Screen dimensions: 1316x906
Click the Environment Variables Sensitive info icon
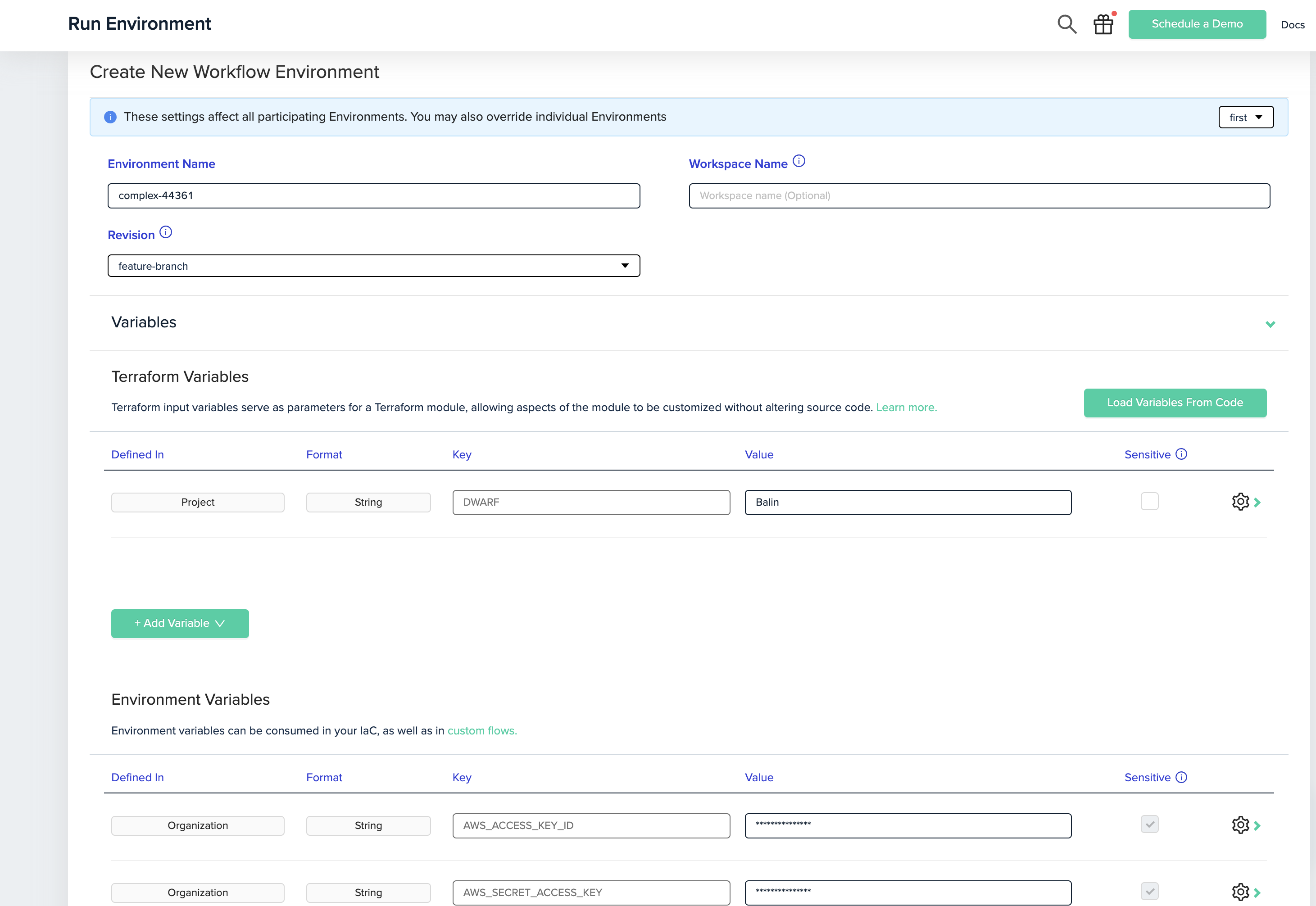point(1181,777)
